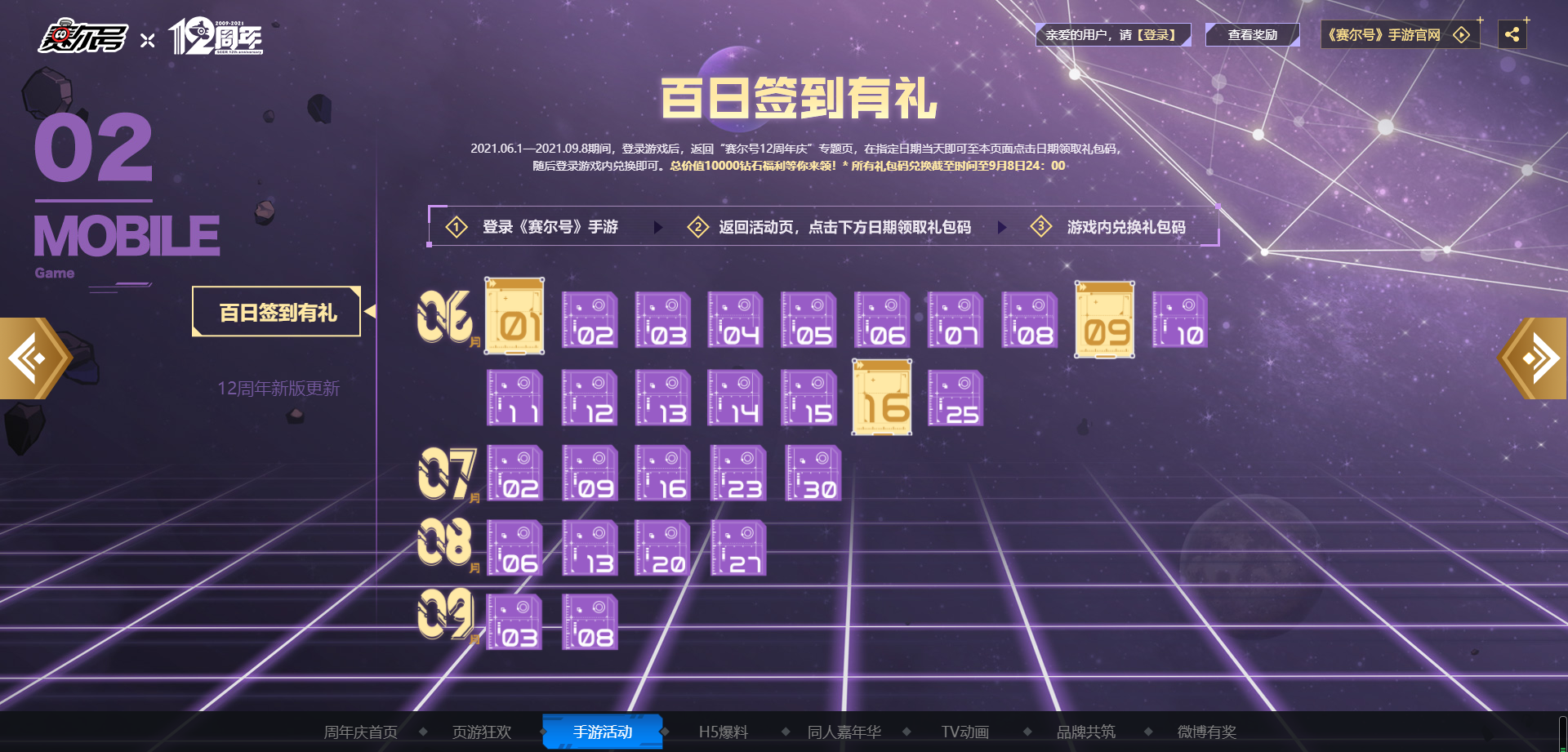Open the 微博有奖 bottom navigation tab
Screen dimensions: 1568x752
click(x=1207, y=732)
